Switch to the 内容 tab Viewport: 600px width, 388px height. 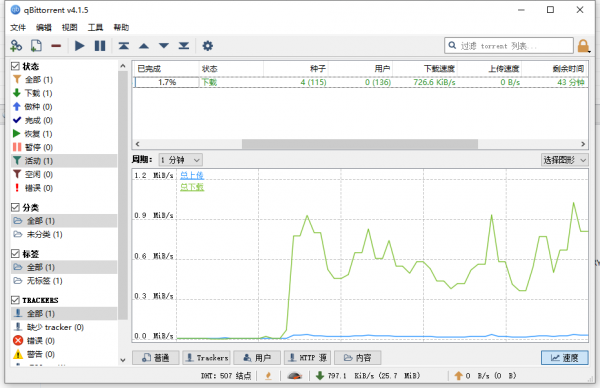358,358
